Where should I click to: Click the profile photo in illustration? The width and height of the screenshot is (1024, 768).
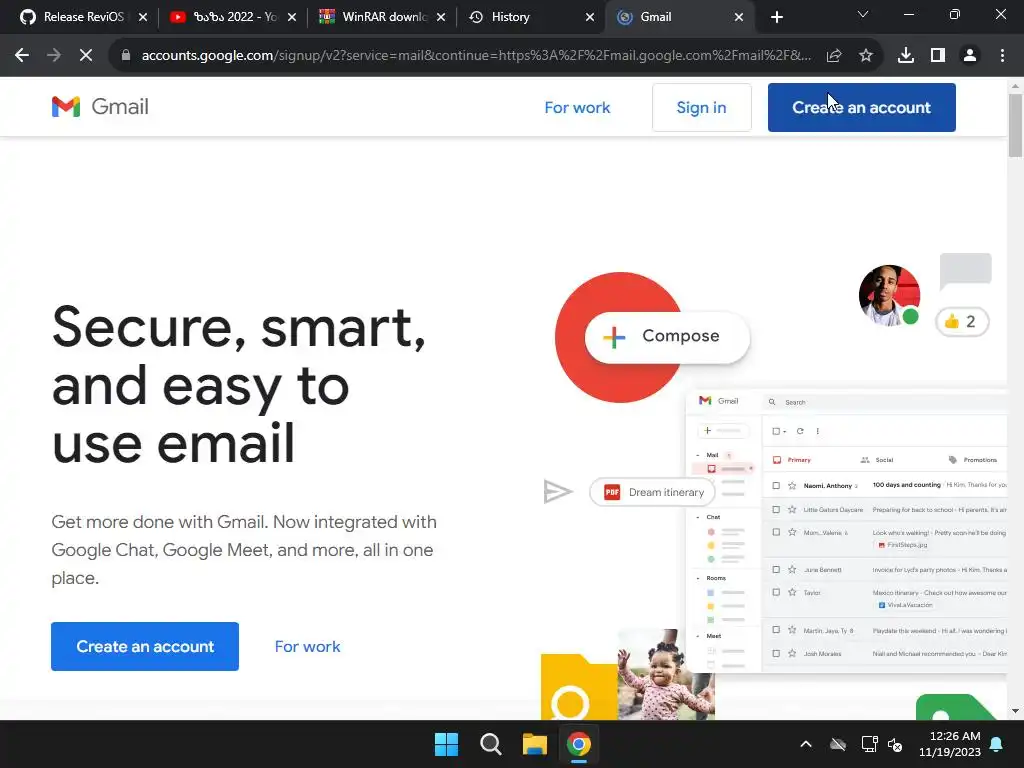(889, 295)
